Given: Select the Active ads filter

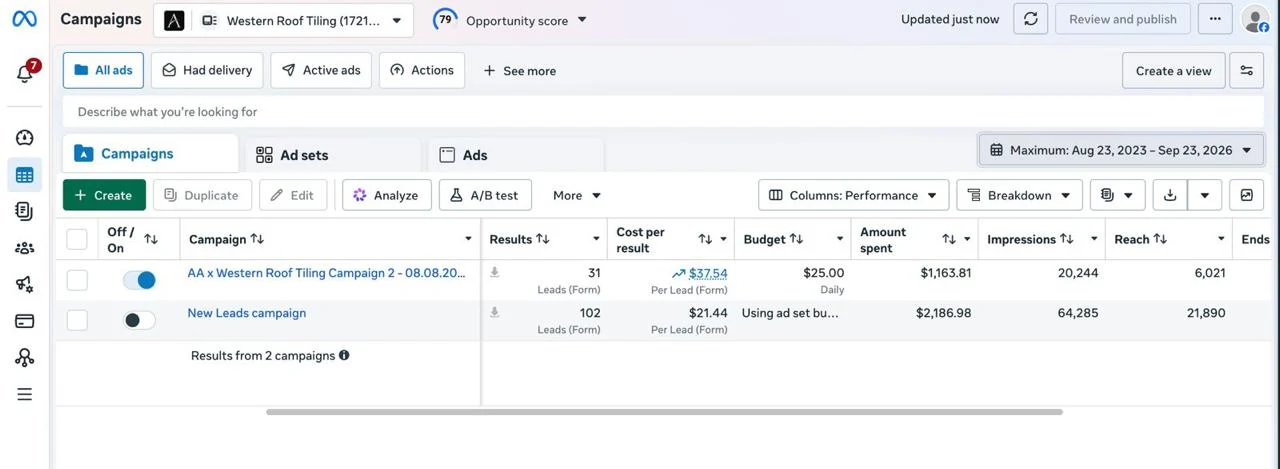Looking at the screenshot, I should point(321,70).
